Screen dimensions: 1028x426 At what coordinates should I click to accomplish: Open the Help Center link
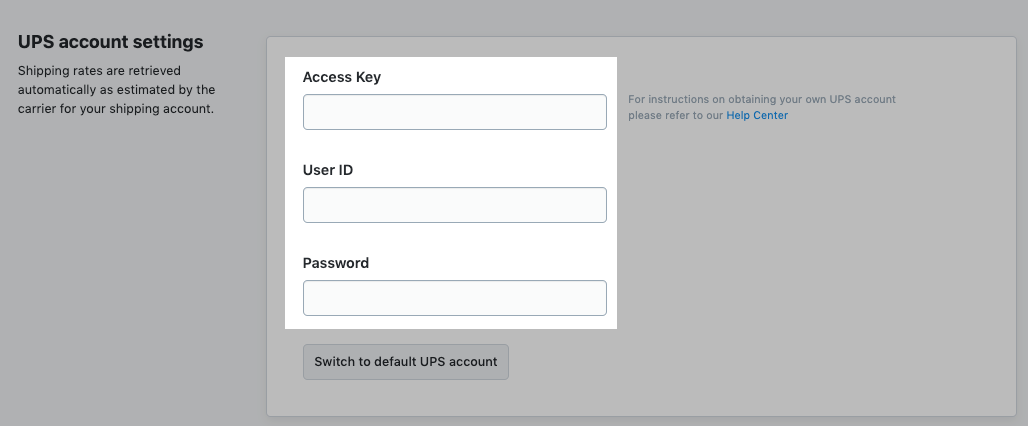(757, 116)
